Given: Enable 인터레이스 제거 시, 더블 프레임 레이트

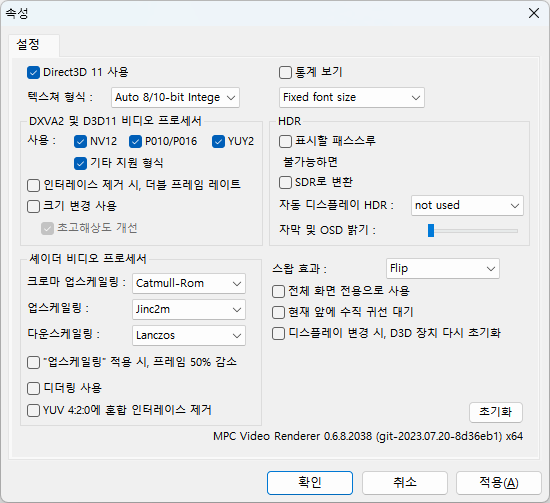Looking at the screenshot, I should 33,185.
